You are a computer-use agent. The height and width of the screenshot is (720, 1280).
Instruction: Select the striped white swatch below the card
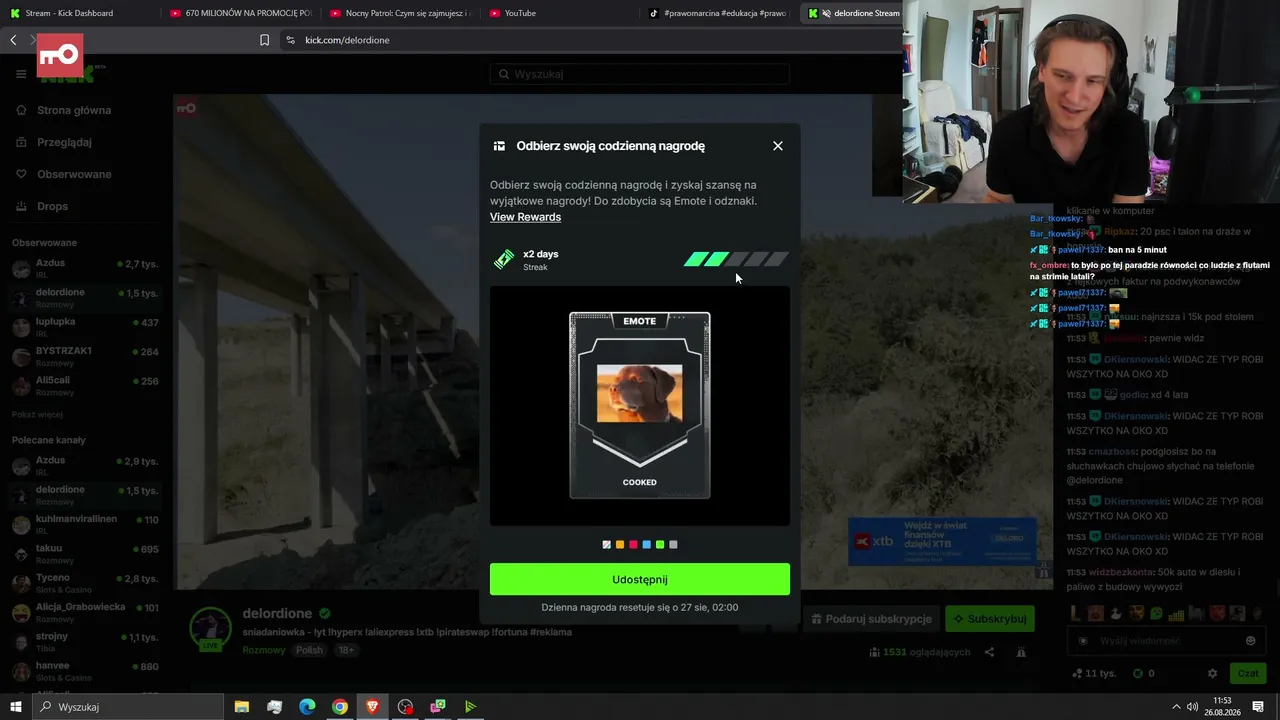pos(606,545)
